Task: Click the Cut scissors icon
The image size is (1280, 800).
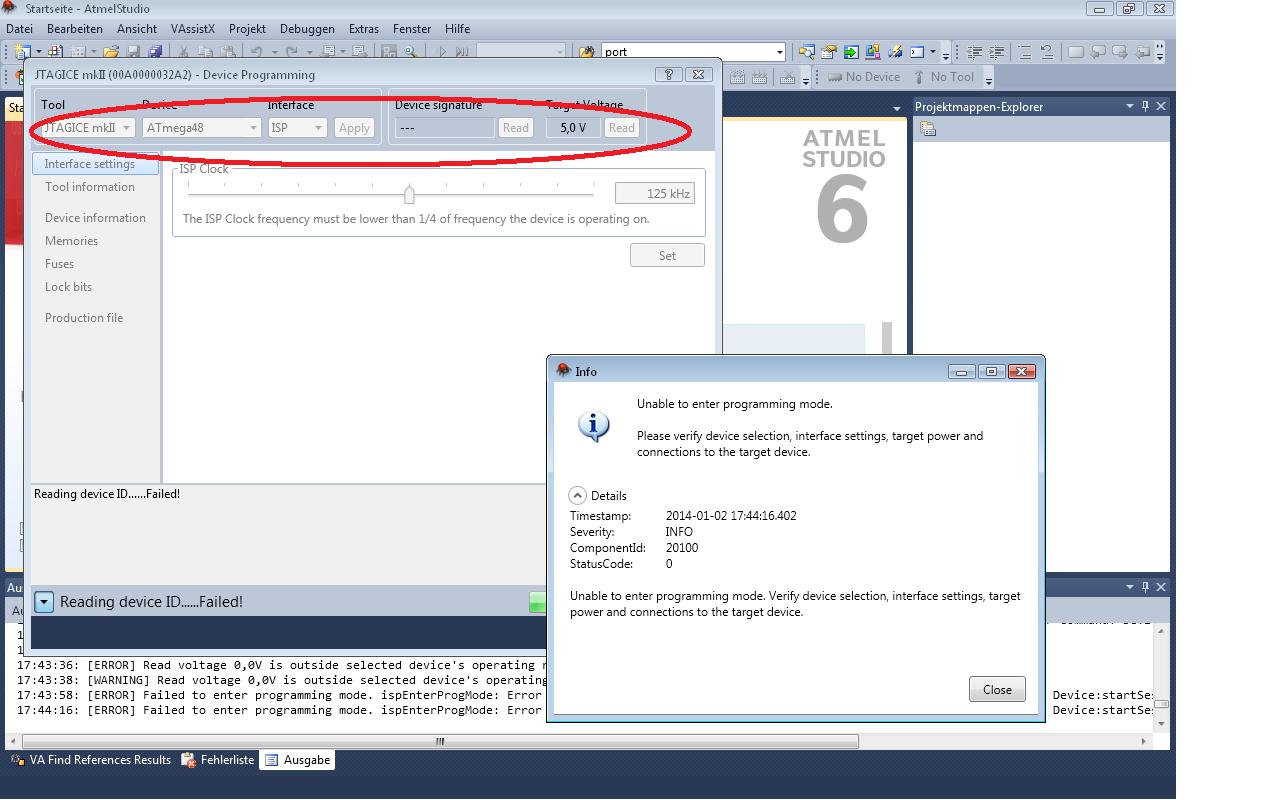Action: click(x=183, y=52)
